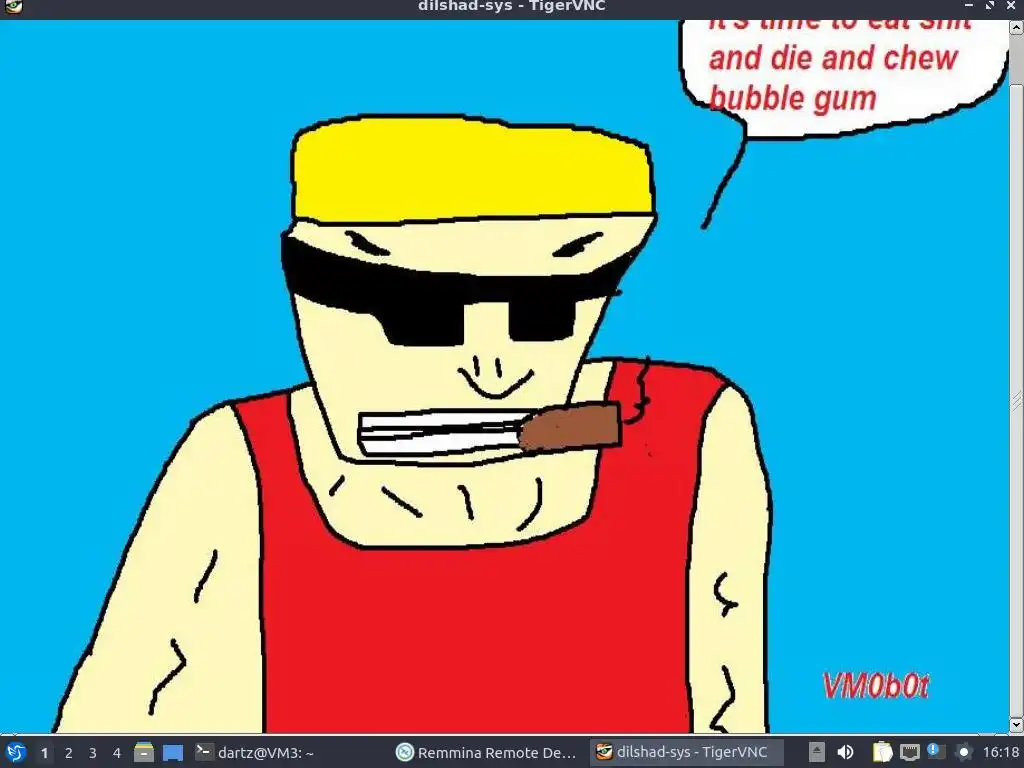Click the vertical scrollbar down arrow
Viewport: 1024px width, 768px height.
tap(1016, 724)
